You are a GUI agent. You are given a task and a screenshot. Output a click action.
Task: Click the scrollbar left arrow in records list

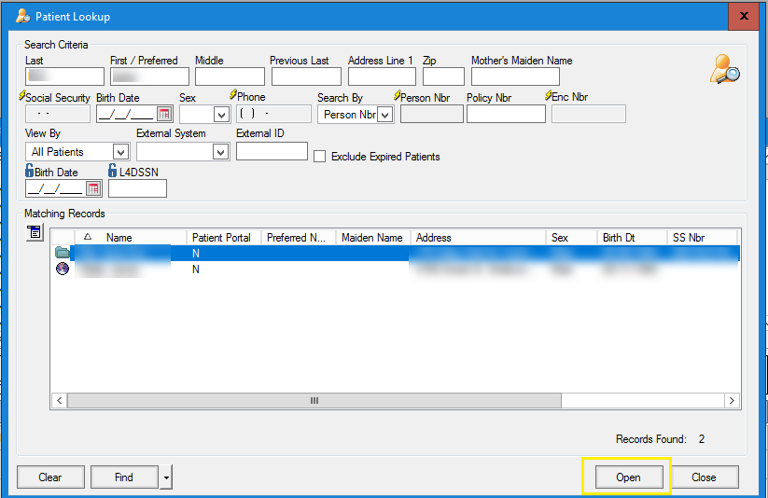(x=59, y=401)
